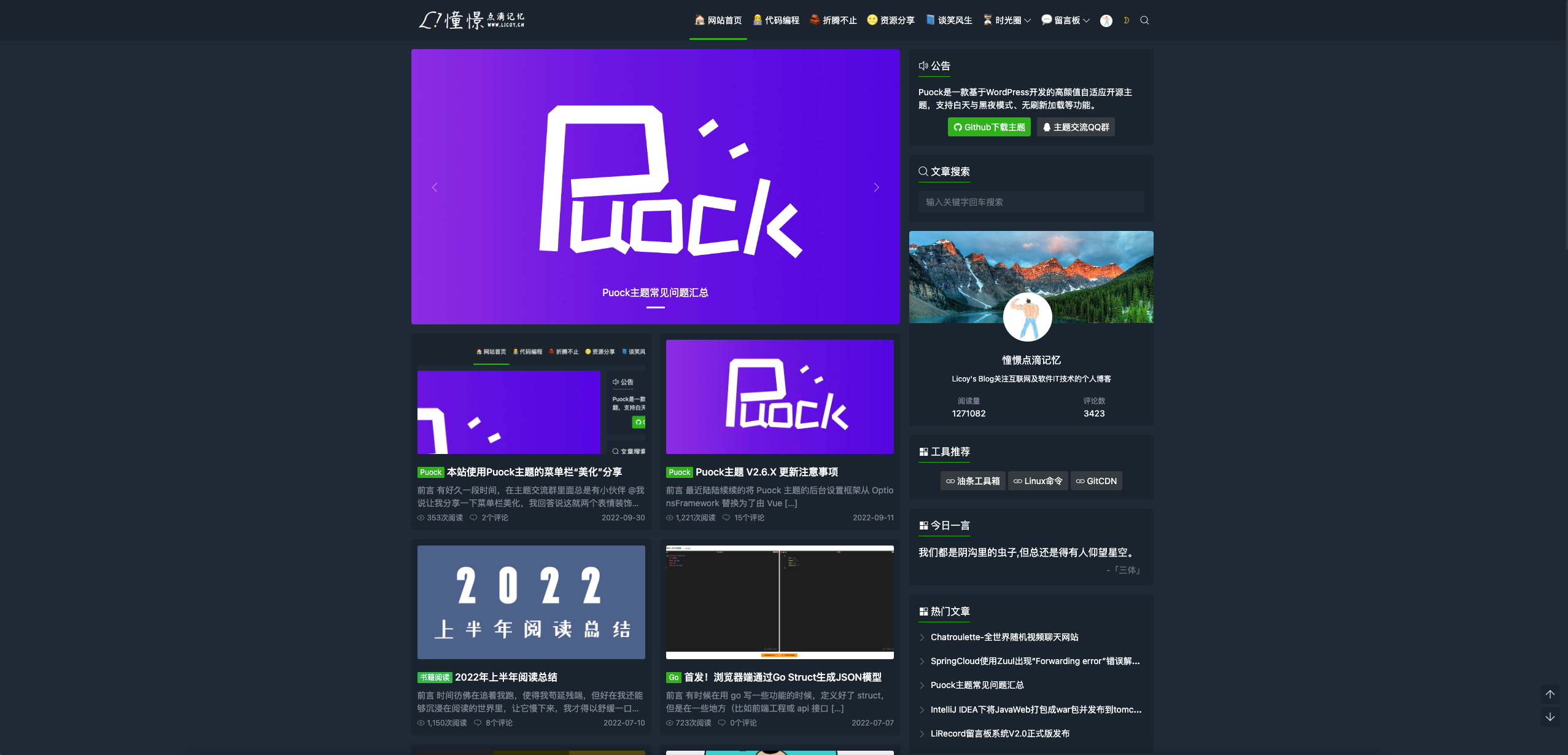Screen dimensions: 1568x755
Task: Click Puock tag on V2.6.X 更新注意事项 post
Action: (x=679, y=472)
